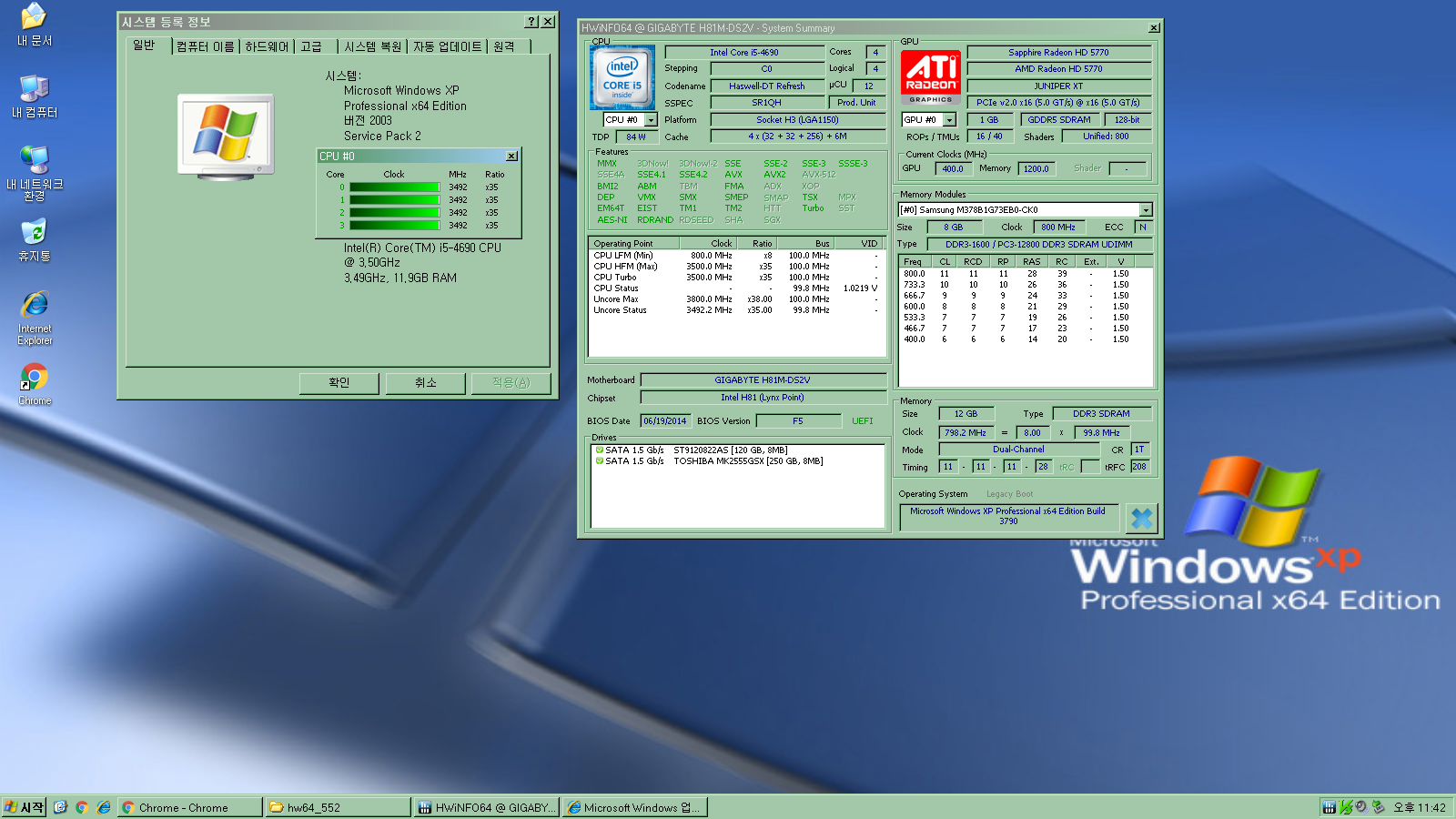
Task: Open the 휴지통 recycle bin icon
Action: [35, 240]
